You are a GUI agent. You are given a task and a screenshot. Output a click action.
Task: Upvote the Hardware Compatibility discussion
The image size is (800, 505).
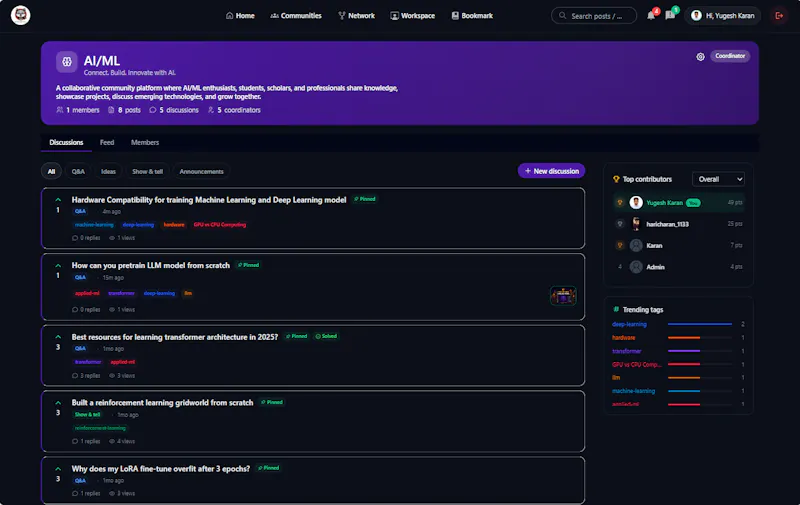(x=58, y=199)
